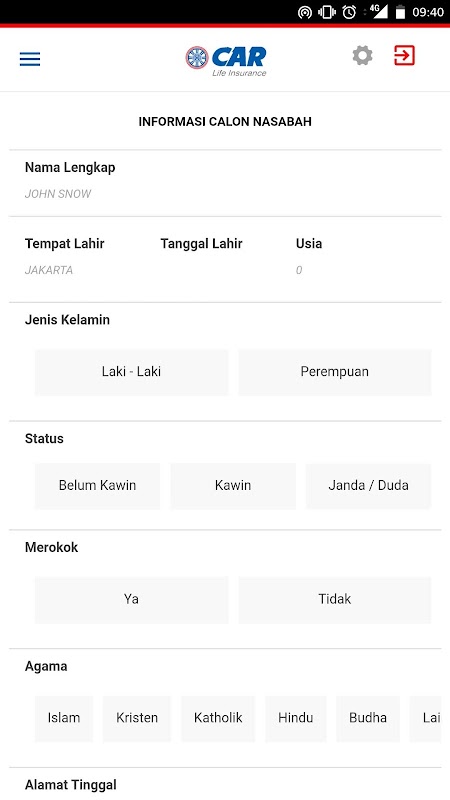This screenshot has width=450, height=800.
Task: Choose Kawin marital status
Action: [x=233, y=486]
